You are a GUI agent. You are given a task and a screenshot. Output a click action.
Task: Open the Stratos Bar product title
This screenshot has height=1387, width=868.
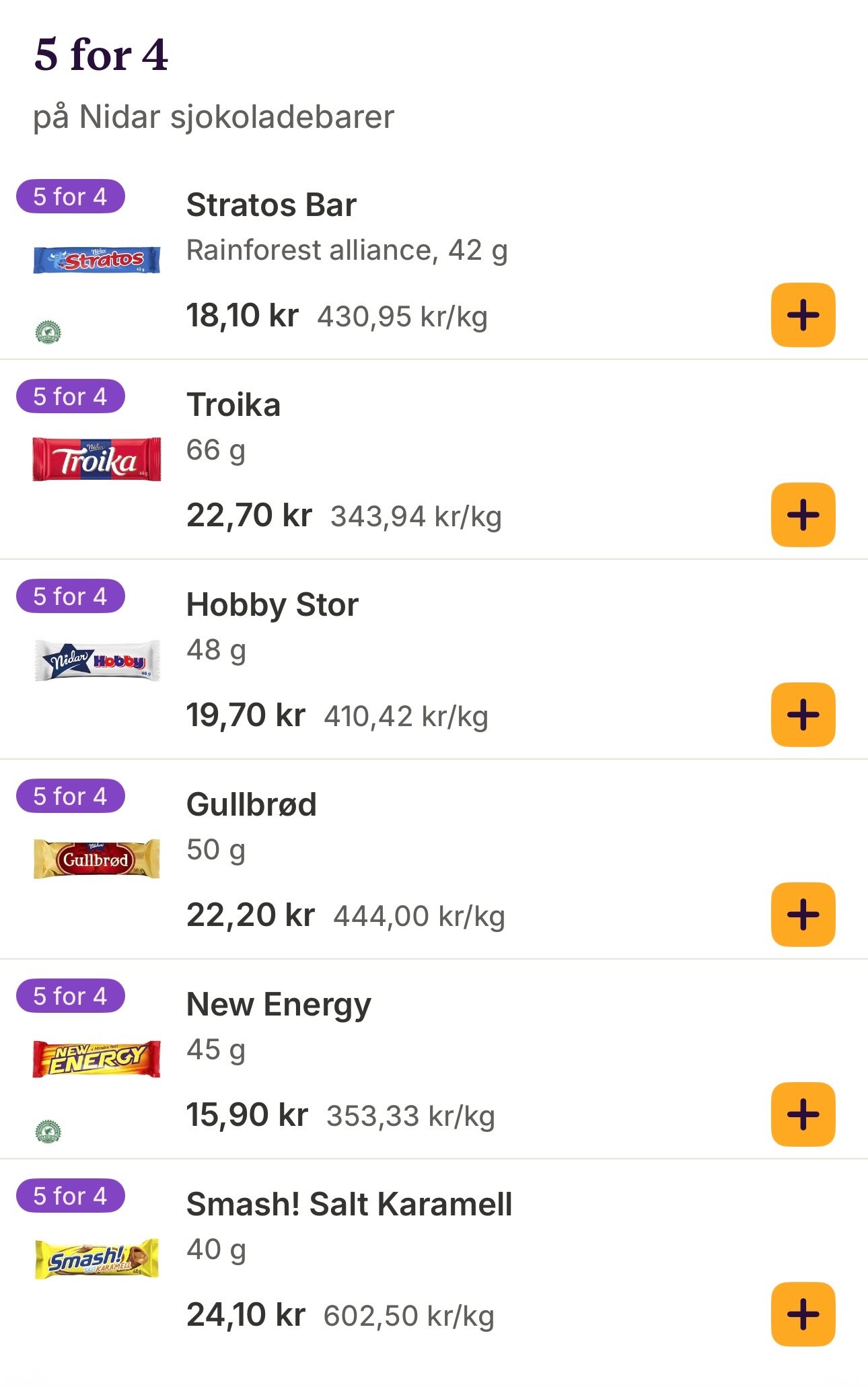pos(271,205)
